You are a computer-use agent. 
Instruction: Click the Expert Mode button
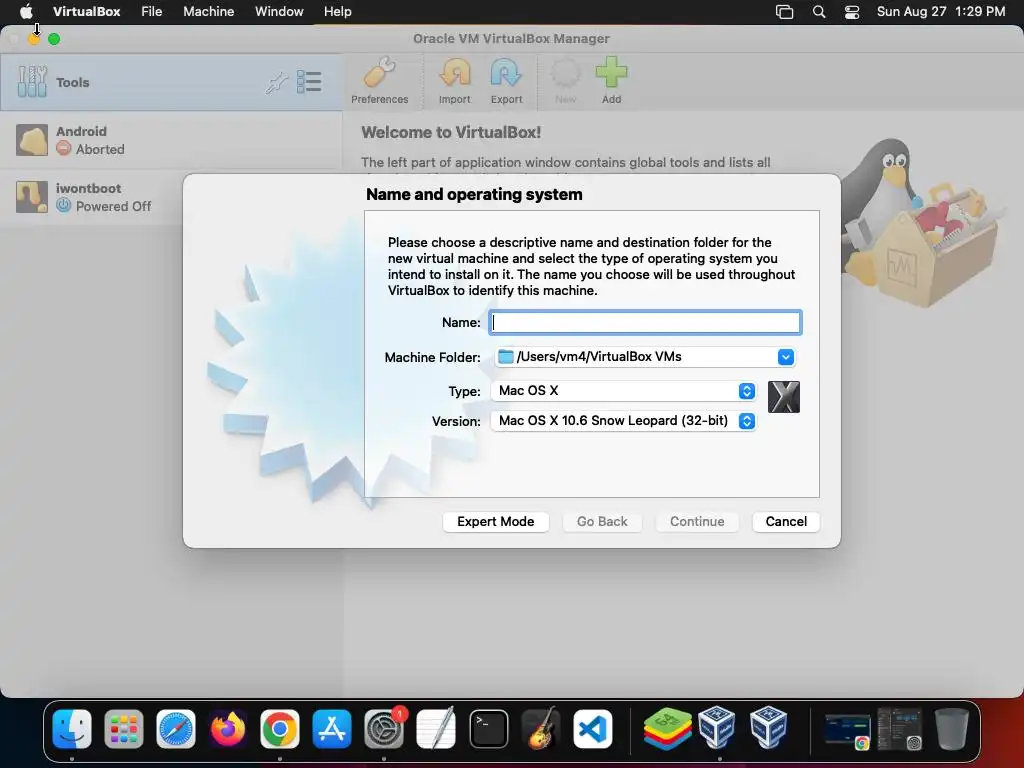click(x=496, y=522)
